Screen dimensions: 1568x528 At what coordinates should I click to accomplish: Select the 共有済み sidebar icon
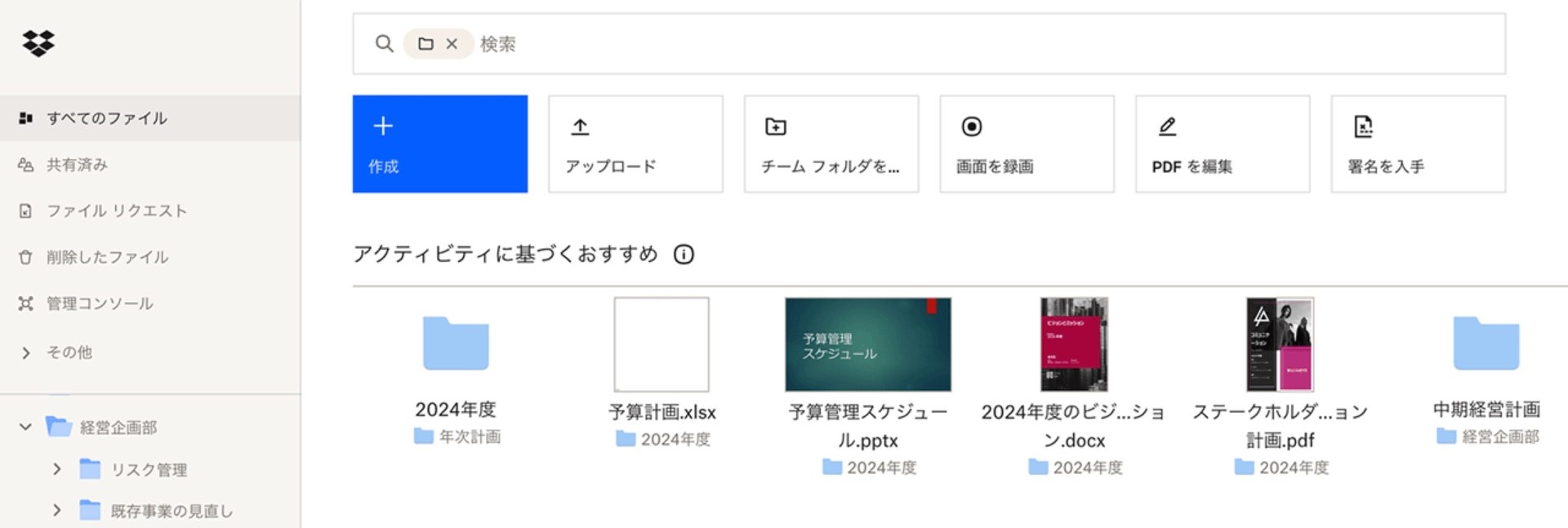[26, 164]
